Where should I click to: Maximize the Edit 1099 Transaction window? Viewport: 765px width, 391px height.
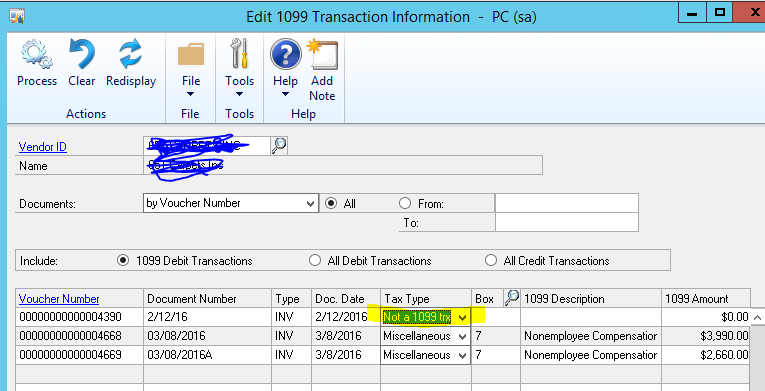pyautogui.click(x=719, y=13)
